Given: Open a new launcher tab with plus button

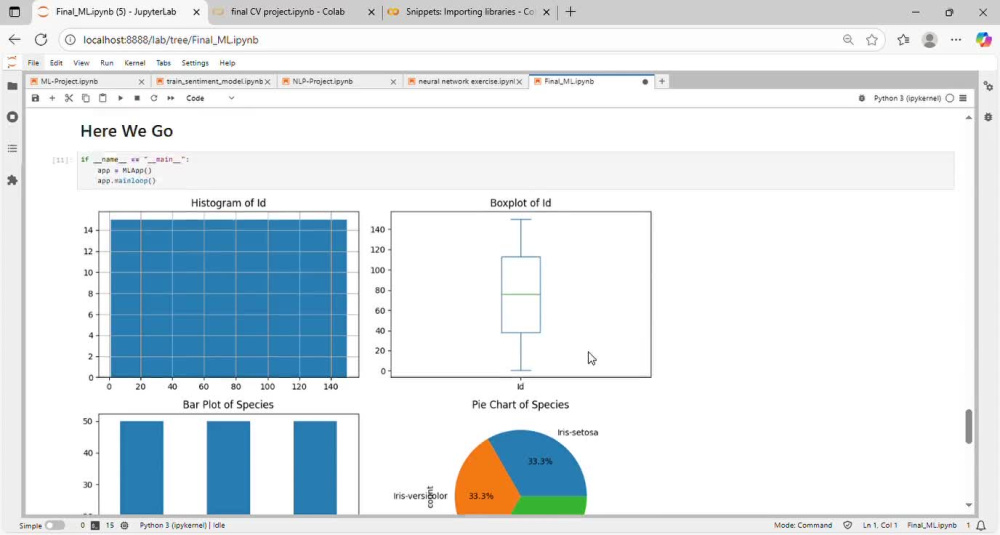Looking at the screenshot, I should [662, 82].
